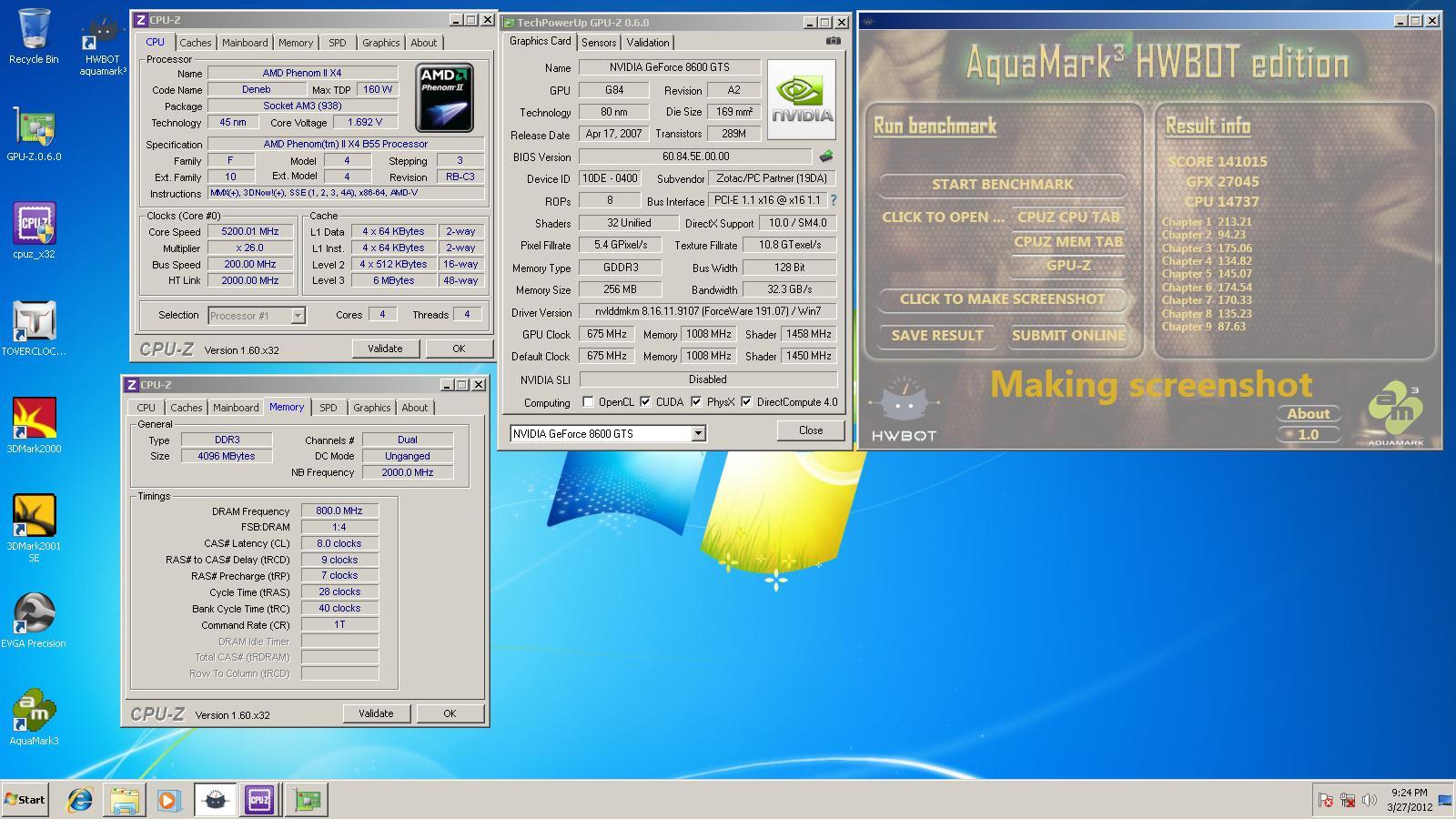Click SUBMIT ONLINE in AquaMark
This screenshot has width=1456, height=819.
[x=1068, y=335]
